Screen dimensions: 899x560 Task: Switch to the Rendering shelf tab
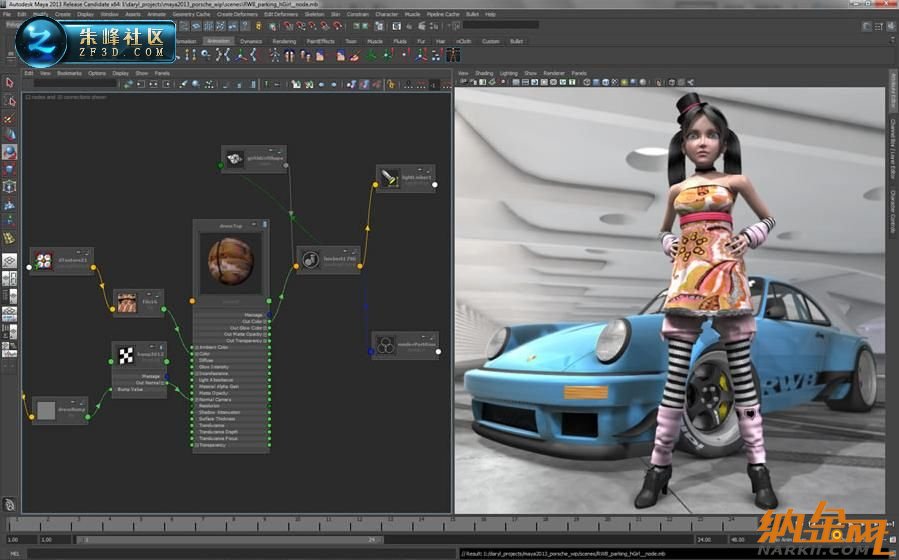[284, 41]
